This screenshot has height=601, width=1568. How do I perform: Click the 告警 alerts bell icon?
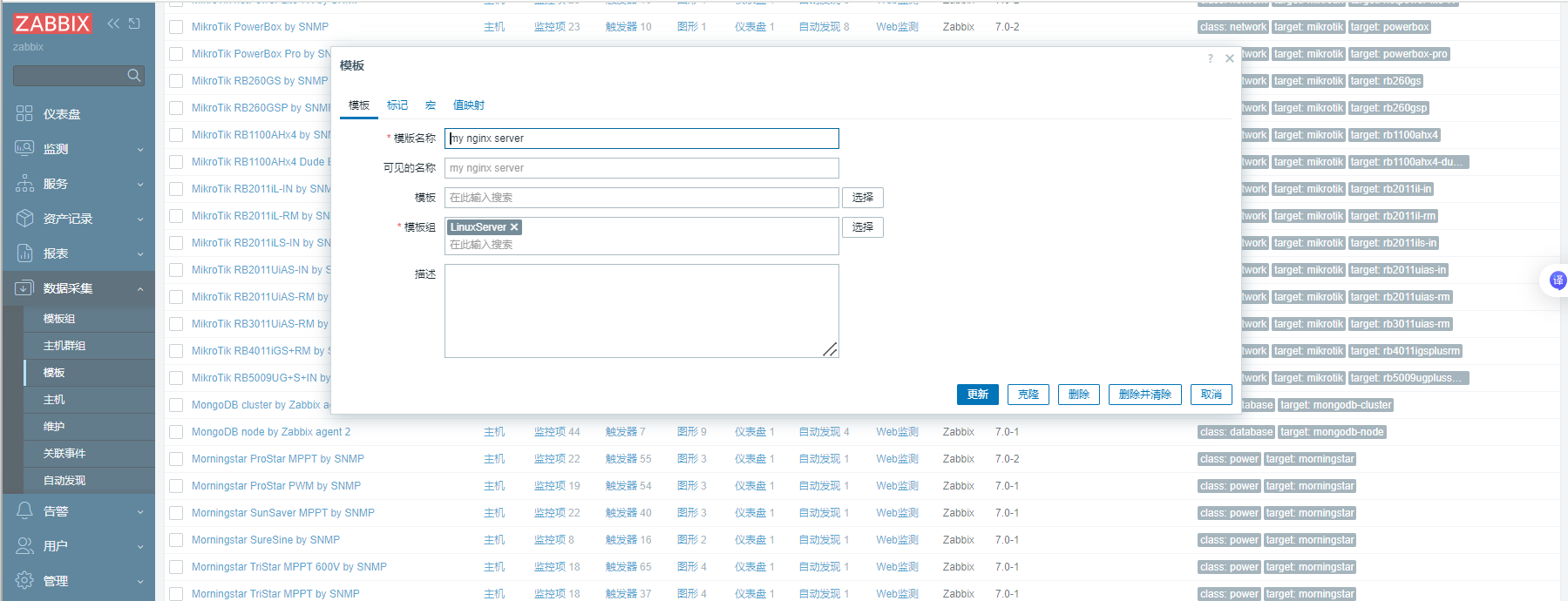pyautogui.click(x=24, y=511)
